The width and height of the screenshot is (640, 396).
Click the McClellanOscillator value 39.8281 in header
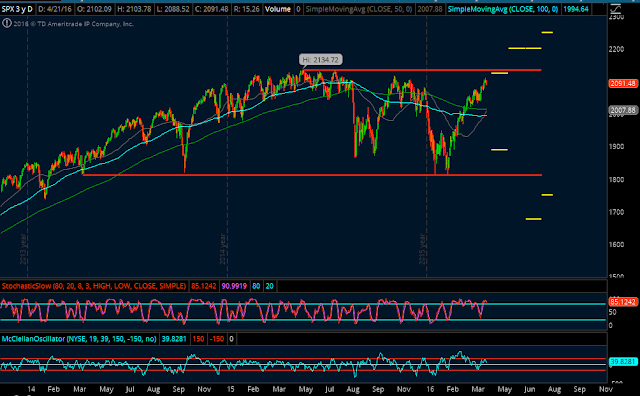pos(174,339)
